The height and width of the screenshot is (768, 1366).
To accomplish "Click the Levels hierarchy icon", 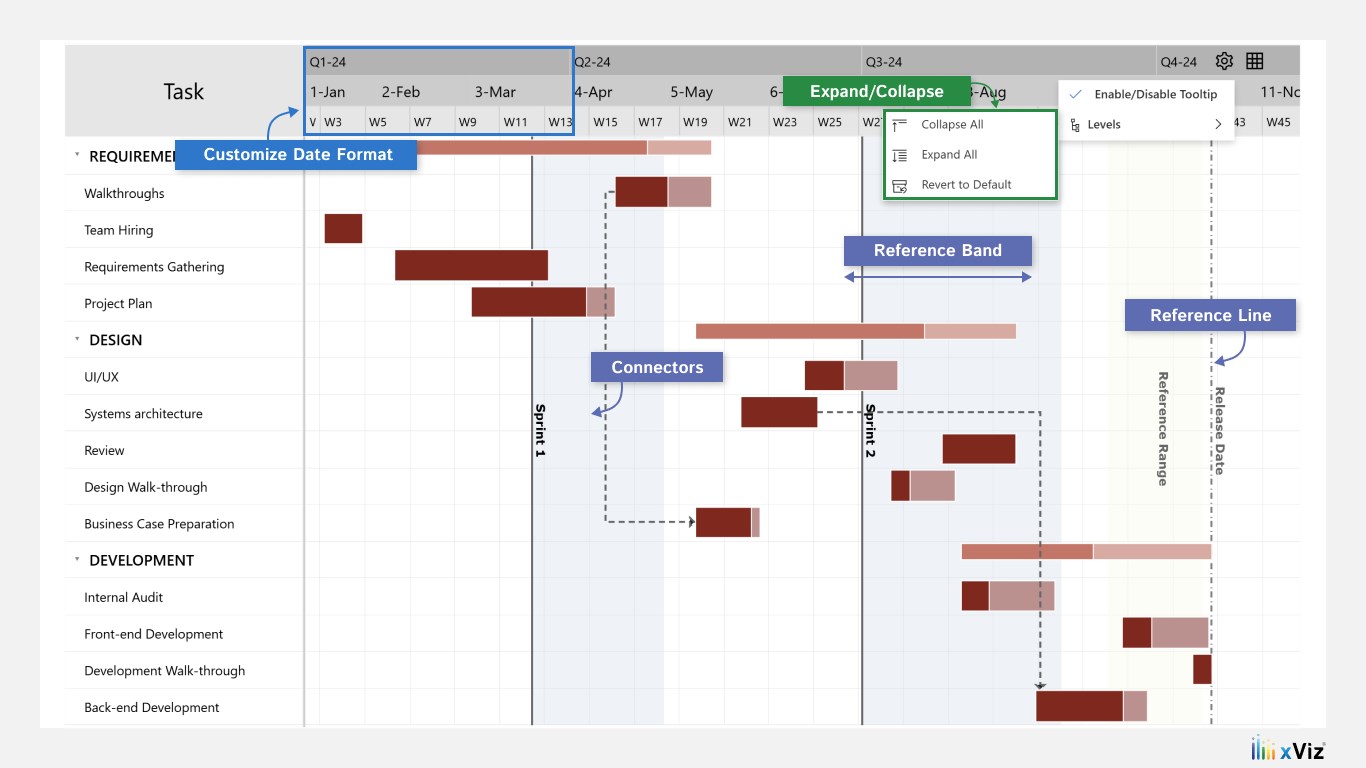I will tap(1075, 125).
